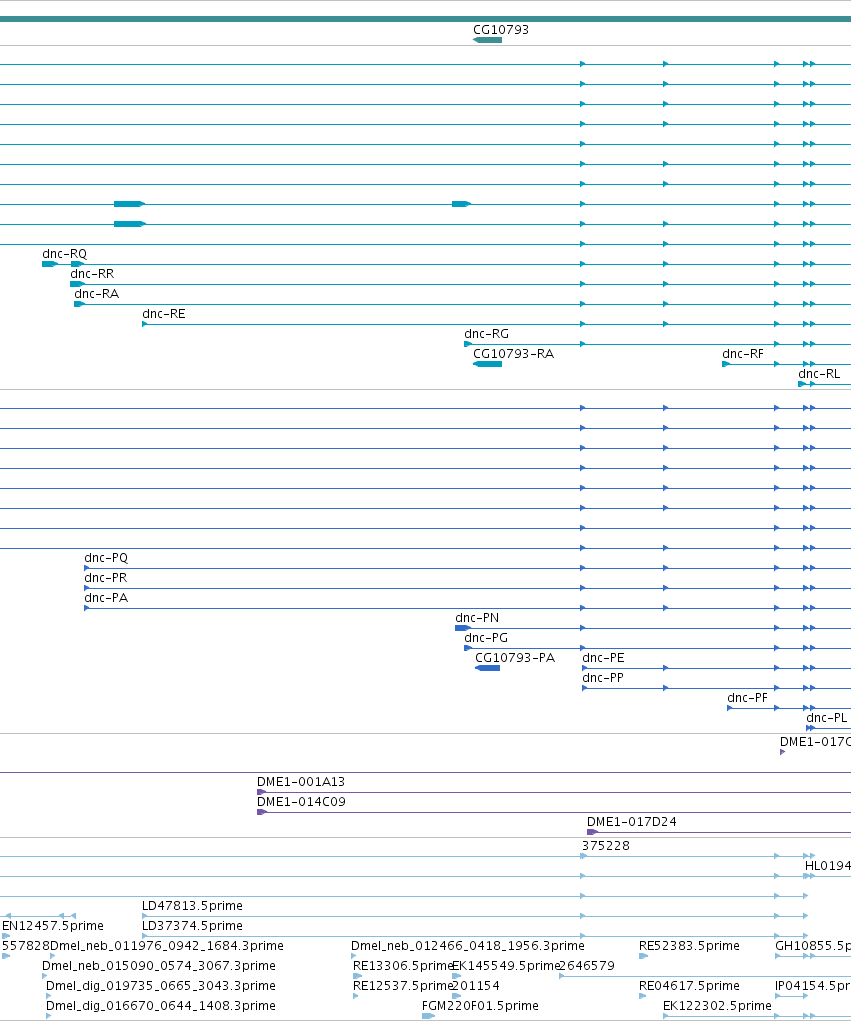Select the CG10793-RA exon glyph

(x=487, y=364)
